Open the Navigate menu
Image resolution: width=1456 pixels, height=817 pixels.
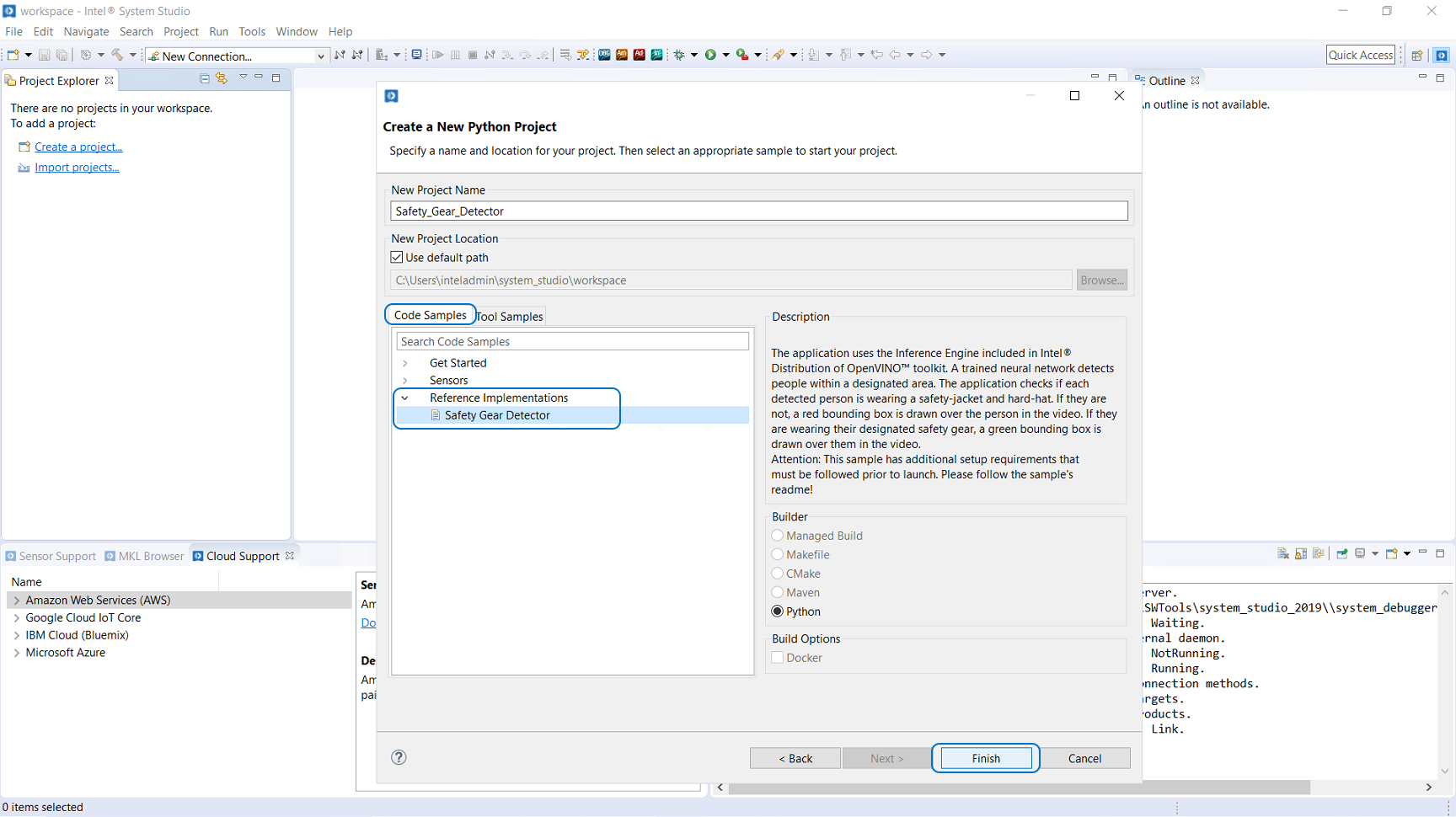click(x=86, y=31)
